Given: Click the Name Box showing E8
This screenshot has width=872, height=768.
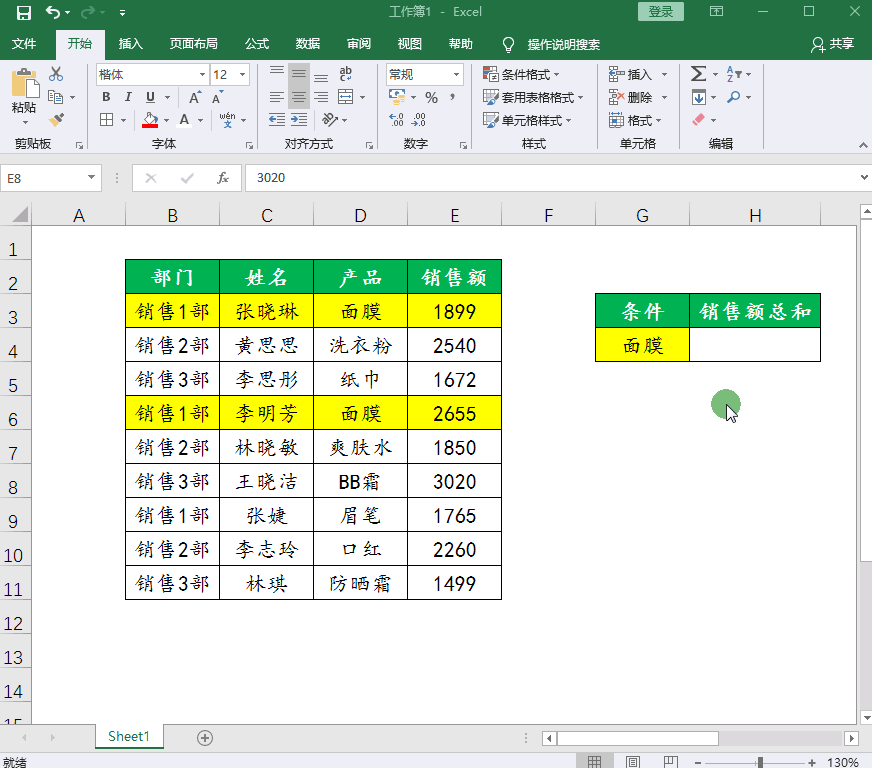Looking at the screenshot, I should [x=45, y=177].
